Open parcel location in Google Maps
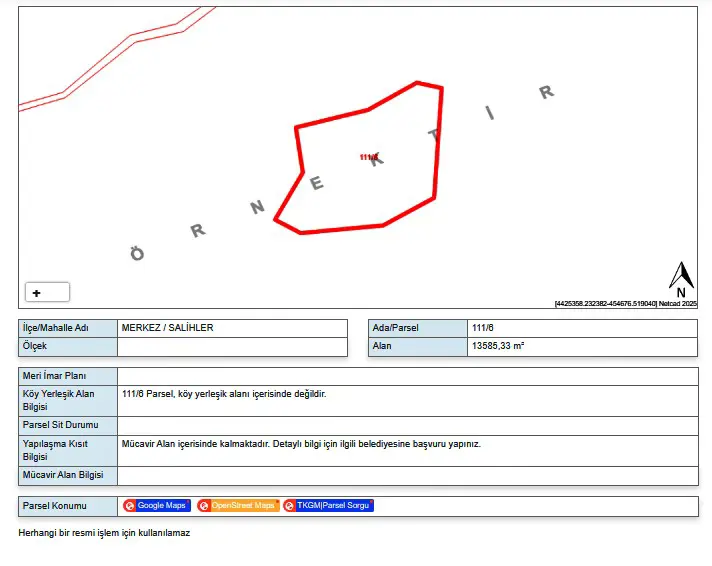The height and width of the screenshot is (566, 712). coord(157,506)
